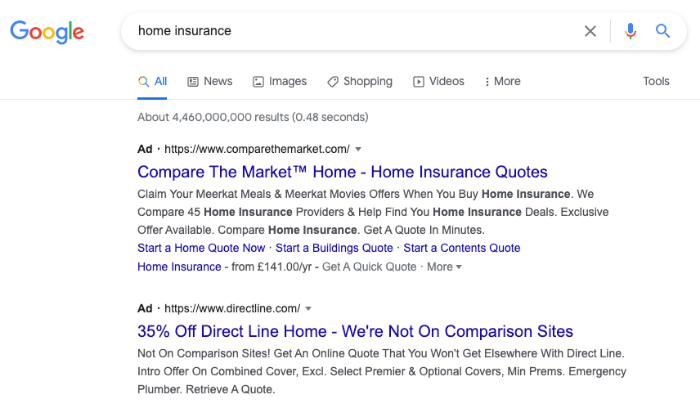
Task: Expand the More search categories menu
Action: tap(503, 81)
